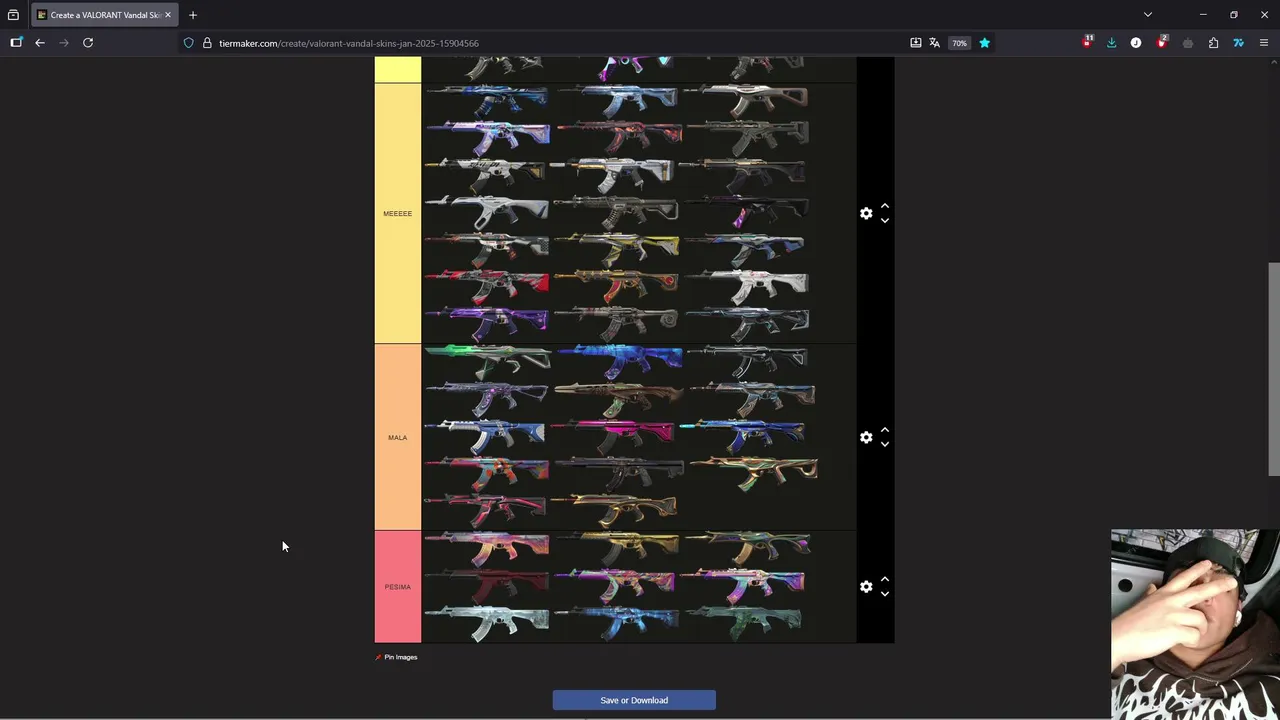Go back to the previous page
This screenshot has height=720, width=1280.
coord(40,43)
